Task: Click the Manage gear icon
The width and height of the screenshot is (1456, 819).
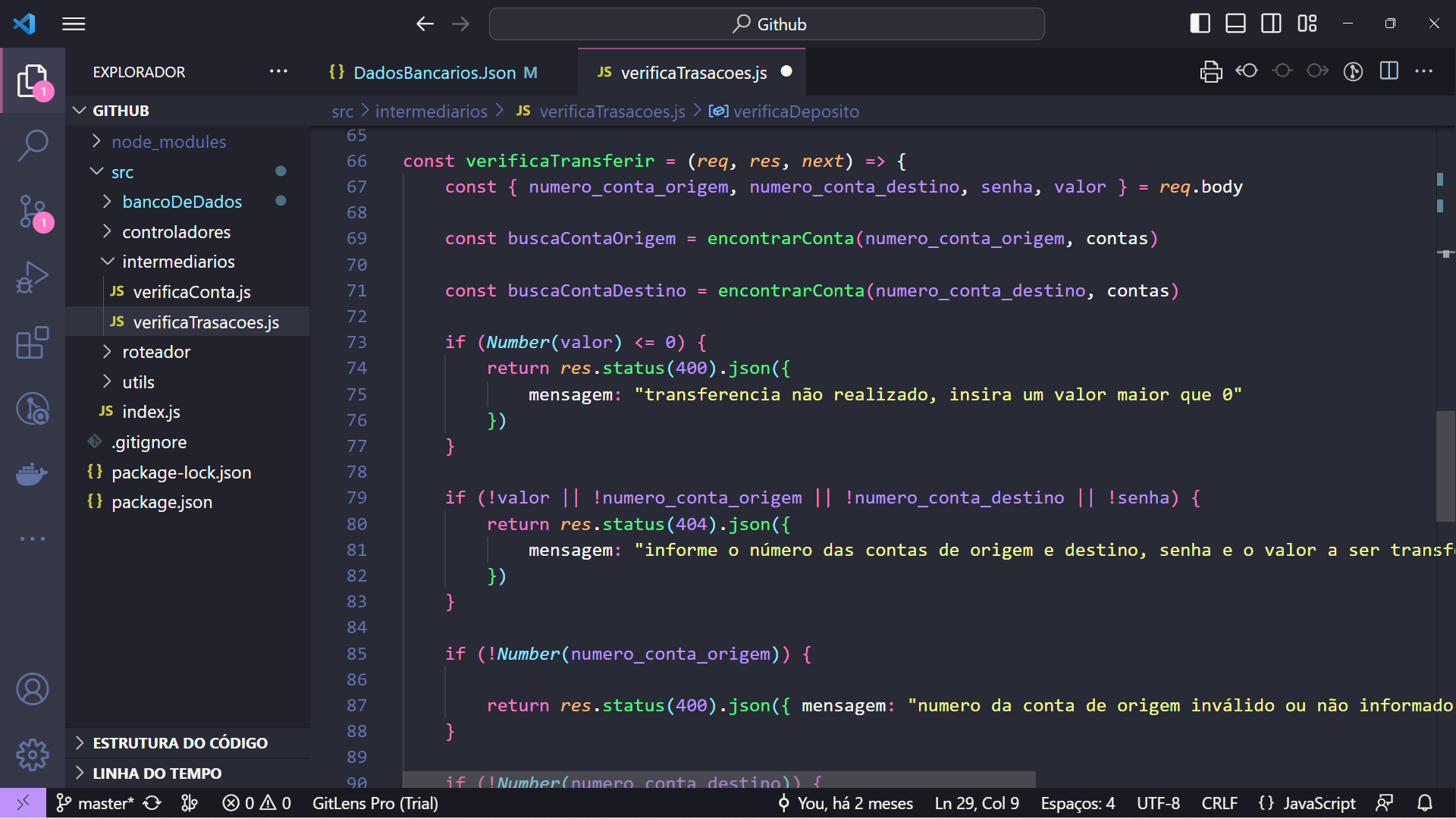Action: [x=33, y=755]
